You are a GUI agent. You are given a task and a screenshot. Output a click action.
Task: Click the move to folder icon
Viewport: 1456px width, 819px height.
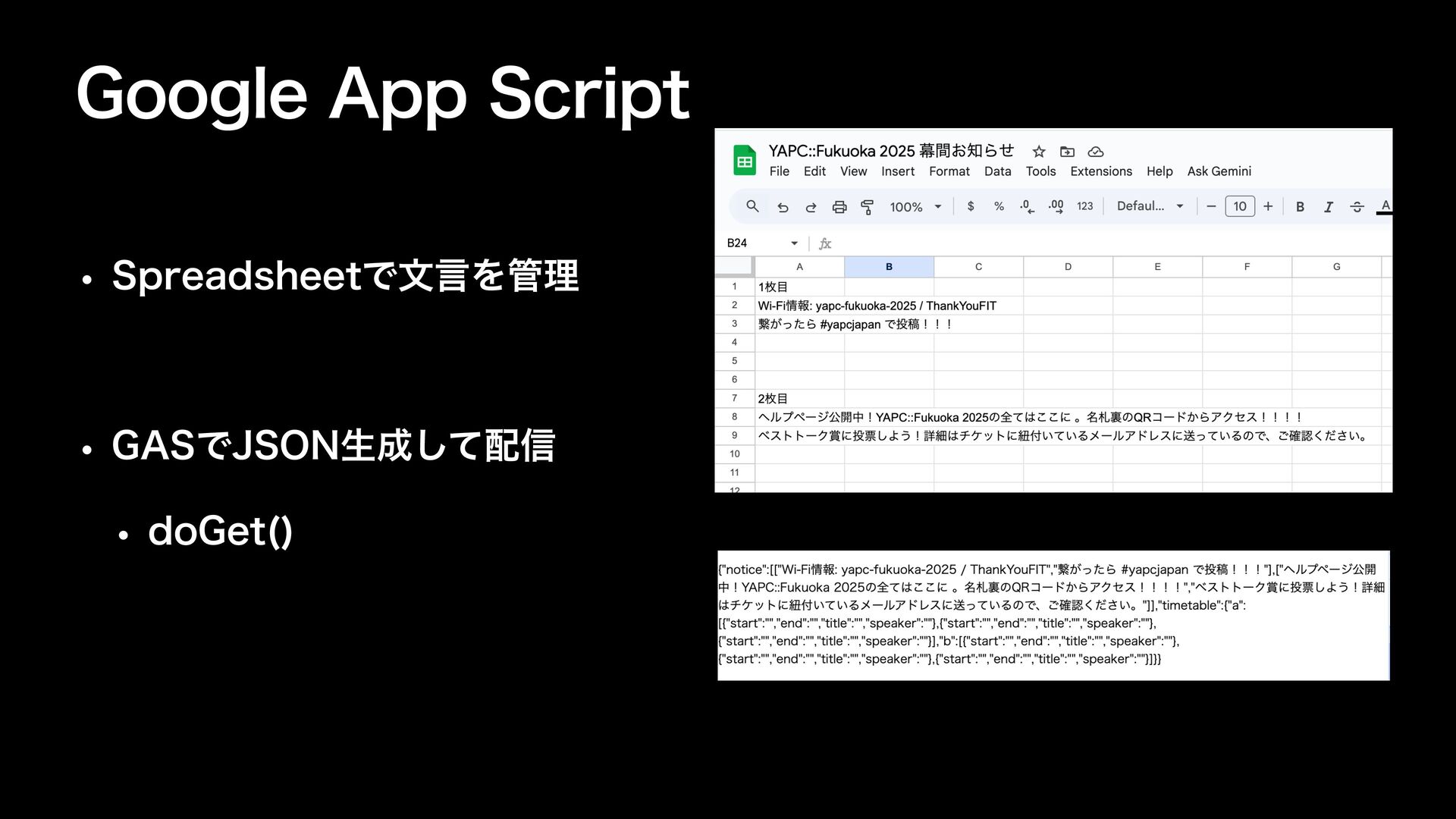[1067, 152]
